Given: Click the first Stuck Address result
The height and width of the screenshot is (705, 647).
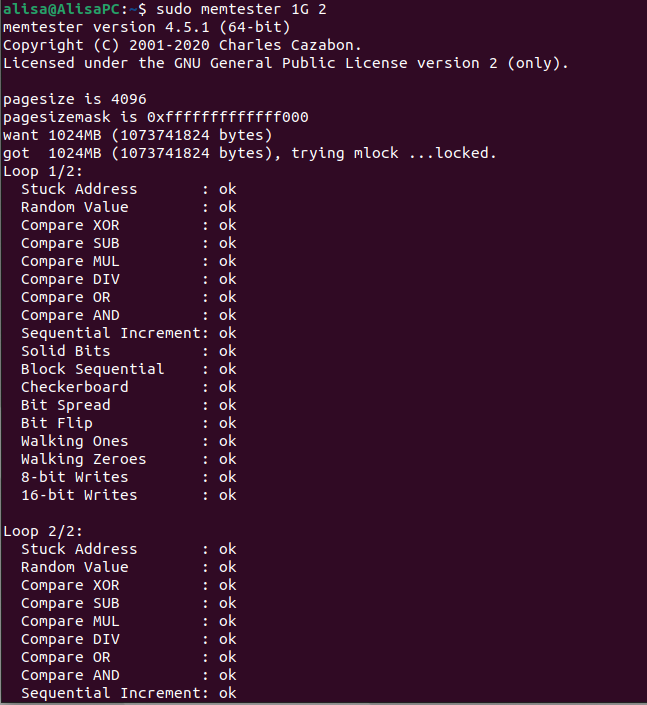Looking at the screenshot, I should [x=129, y=189].
